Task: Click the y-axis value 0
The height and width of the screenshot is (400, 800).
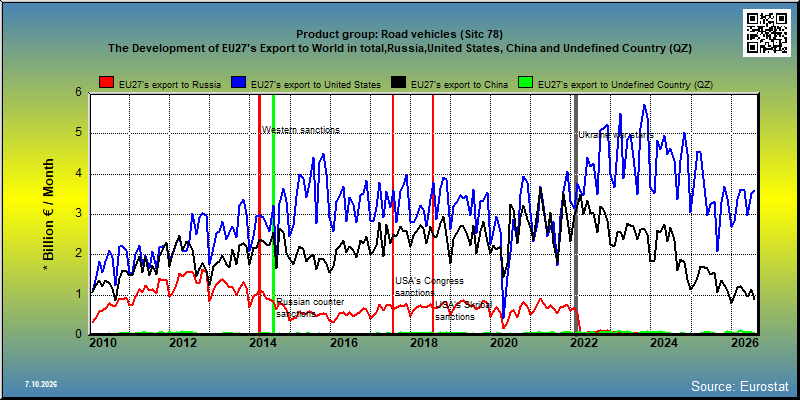Action: [79, 334]
